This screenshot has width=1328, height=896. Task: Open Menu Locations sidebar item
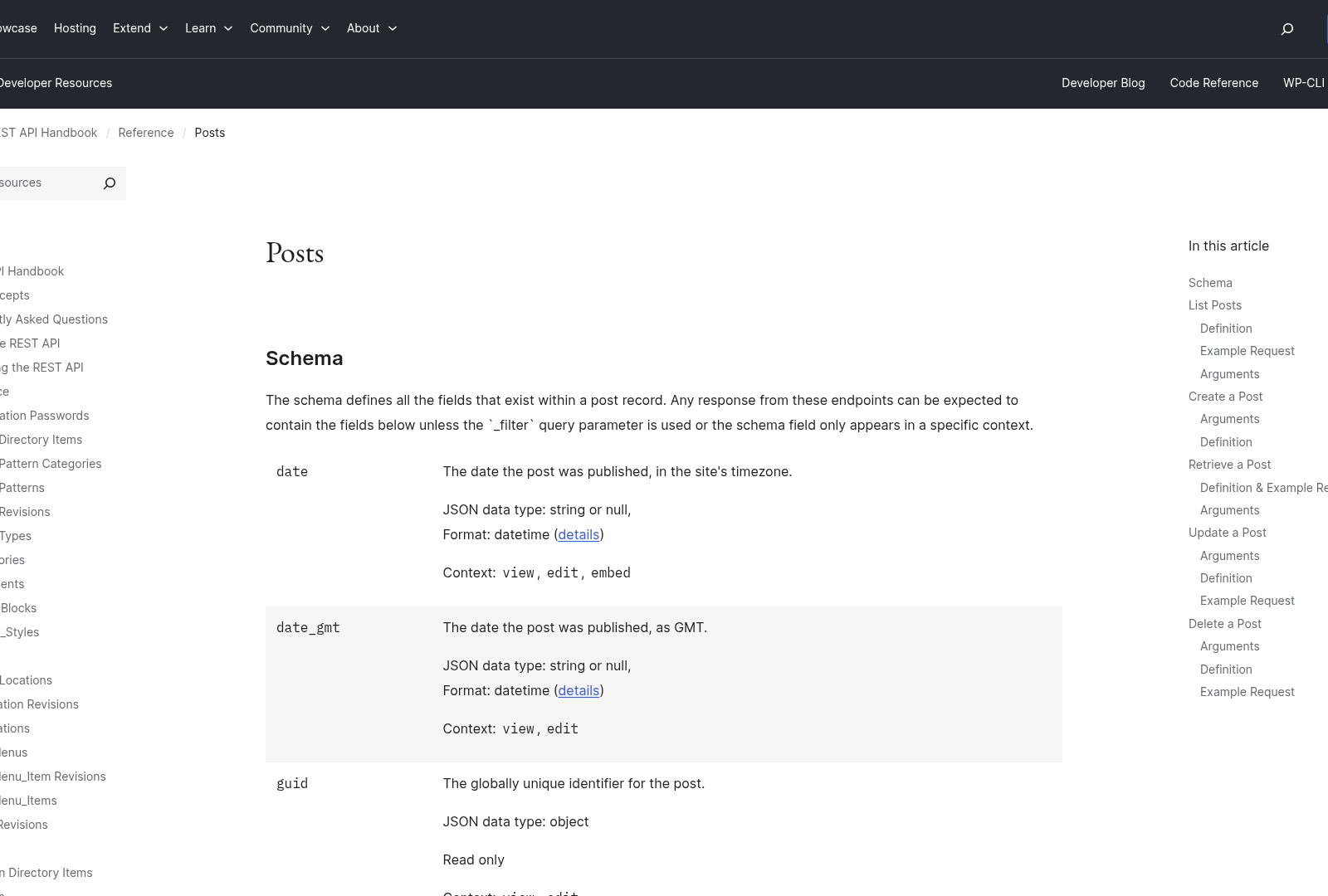(x=27, y=680)
